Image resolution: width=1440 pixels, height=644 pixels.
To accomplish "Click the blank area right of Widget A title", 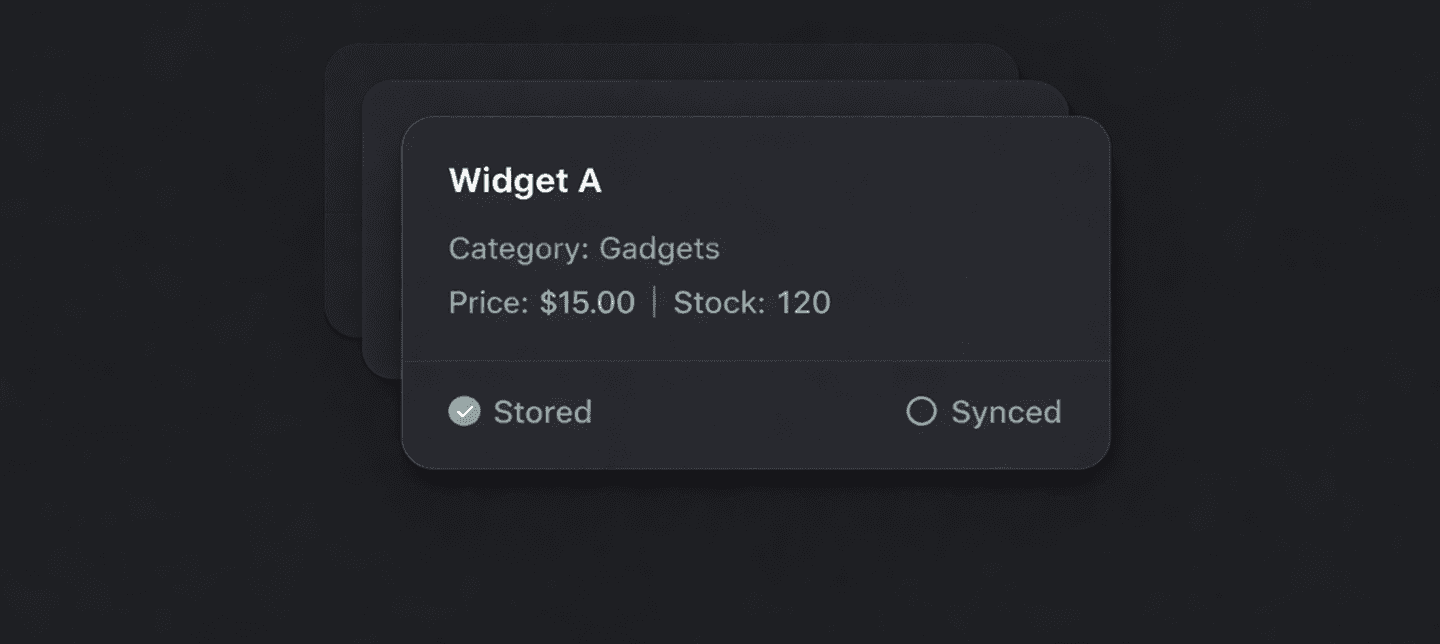I will point(850,181).
